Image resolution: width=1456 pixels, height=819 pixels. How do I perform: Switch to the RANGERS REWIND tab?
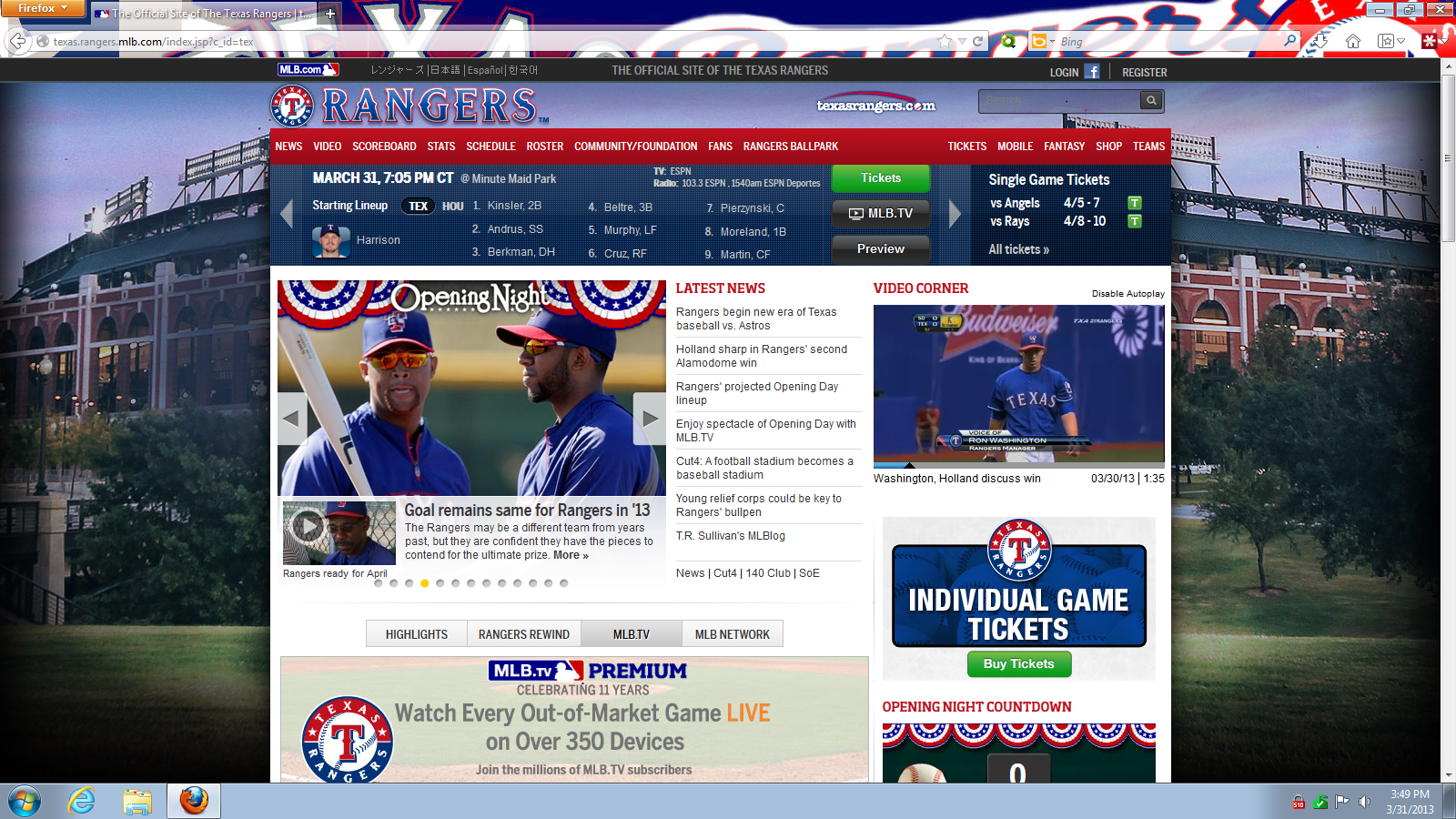click(x=524, y=634)
